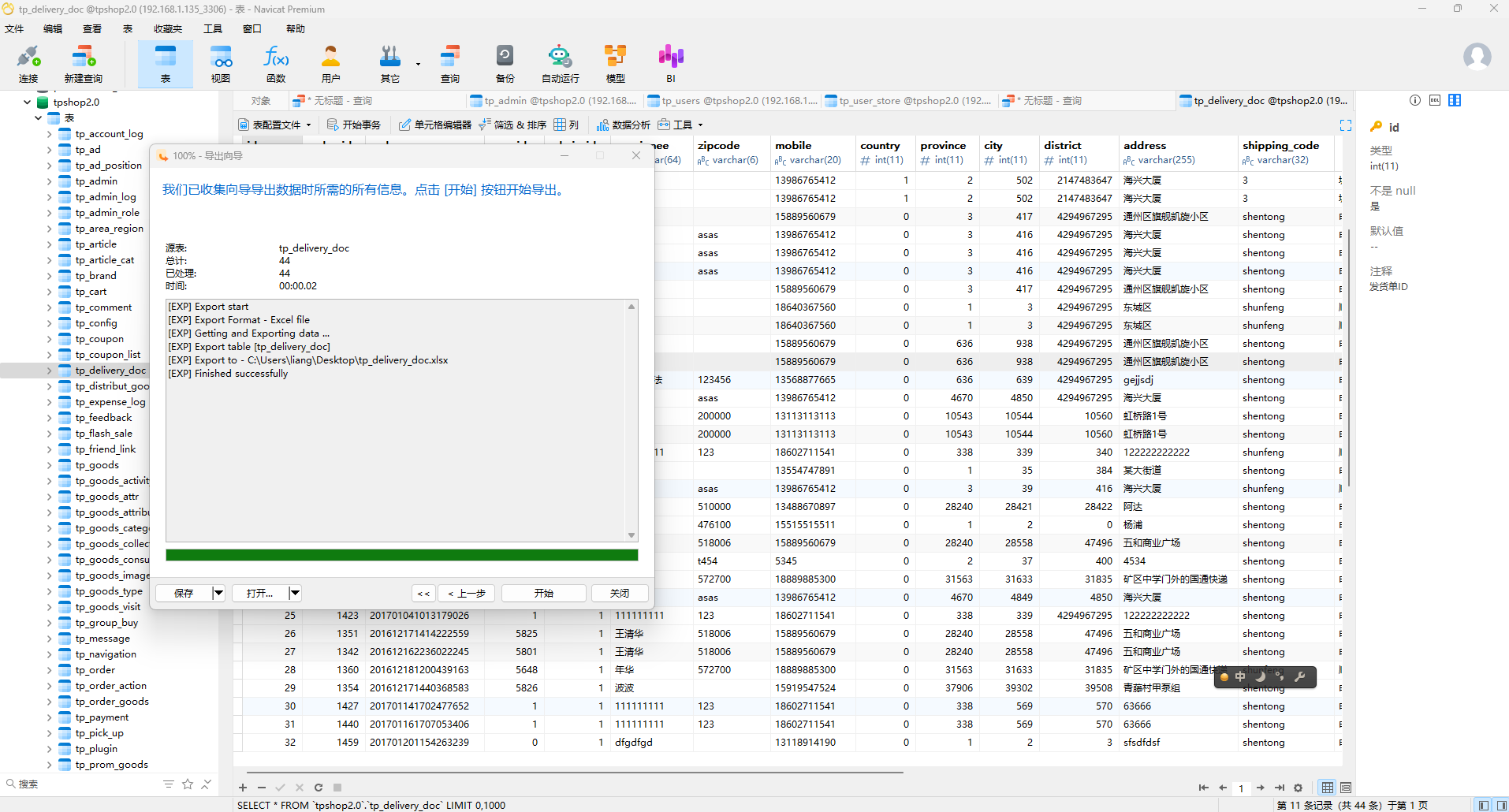
Task: Jump to the last page of records
Action: coord(1280,788)
